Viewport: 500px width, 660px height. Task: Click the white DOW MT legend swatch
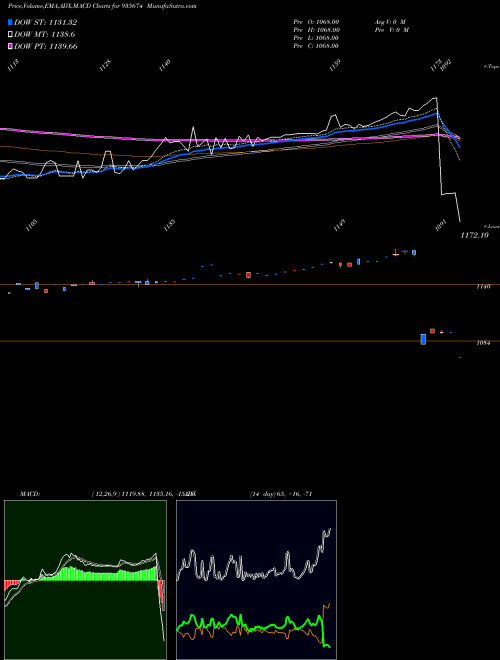(x=10, y=35)
